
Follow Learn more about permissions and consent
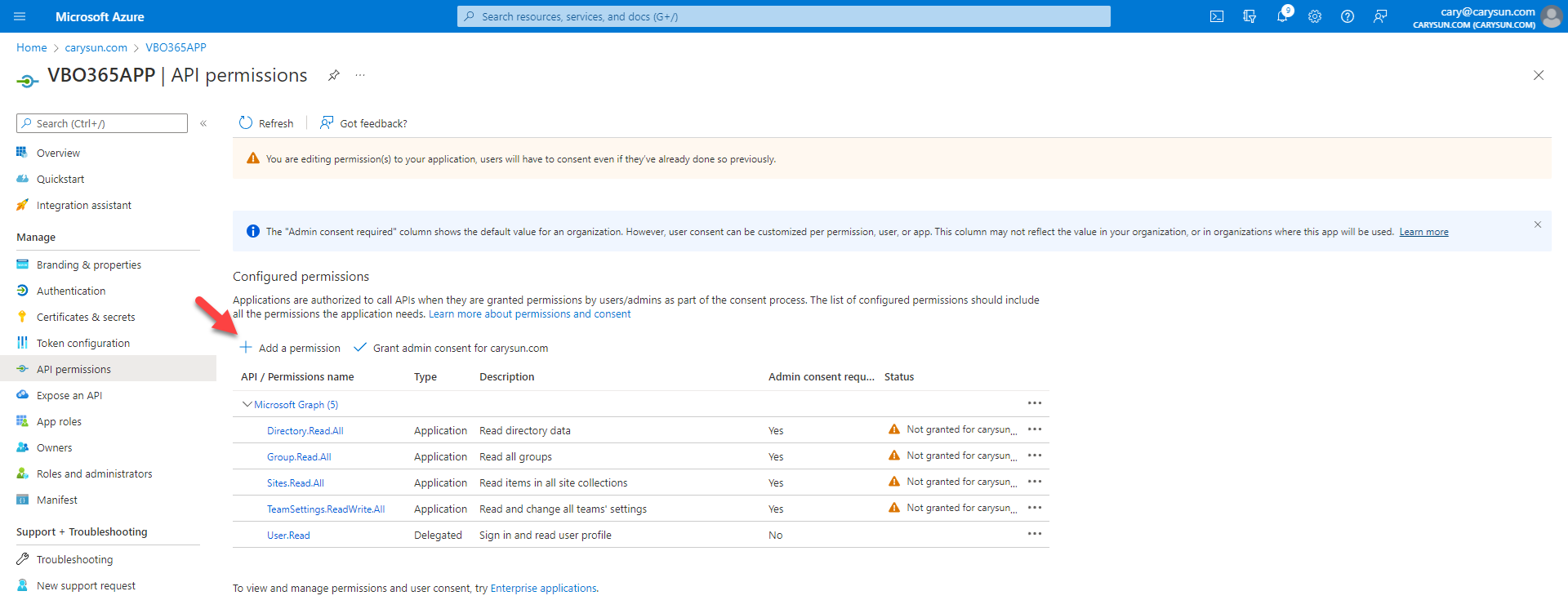[530, 314]
